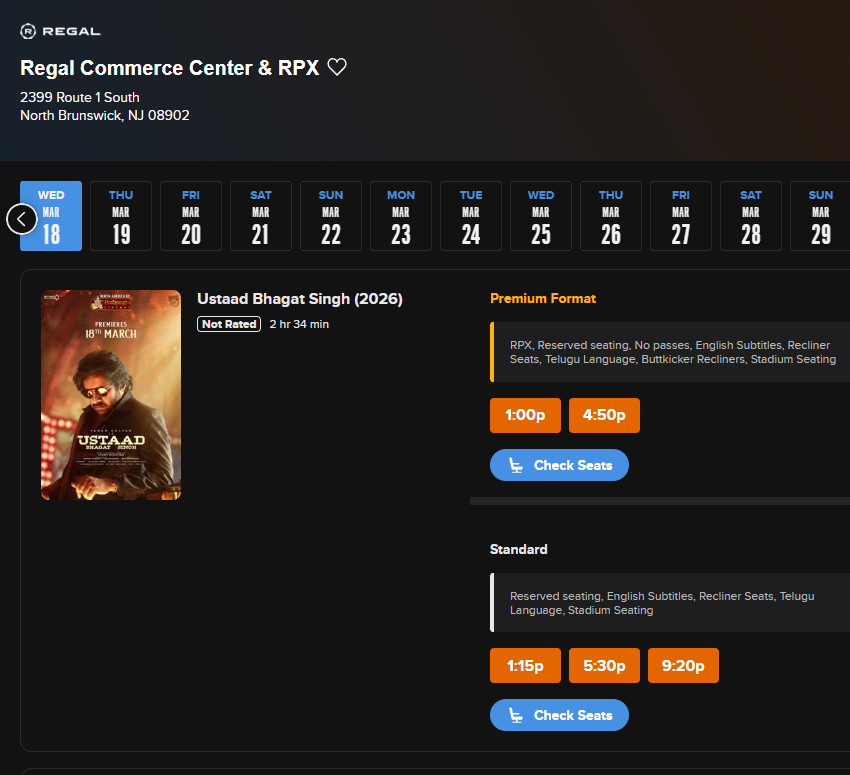Select the SAT MAR 21 date tab
This screenshot has width=850, height=775.
pyautogui.click(x=260, y=216)
